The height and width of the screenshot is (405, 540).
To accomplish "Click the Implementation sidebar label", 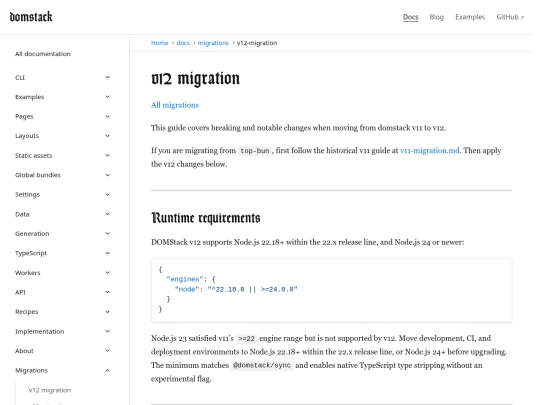I will click(x=40, y=331).
